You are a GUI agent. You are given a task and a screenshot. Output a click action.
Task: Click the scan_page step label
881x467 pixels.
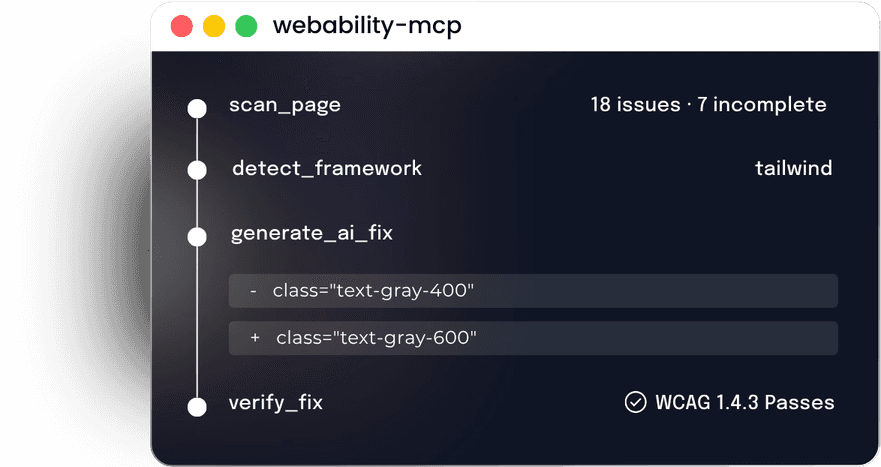285,106
